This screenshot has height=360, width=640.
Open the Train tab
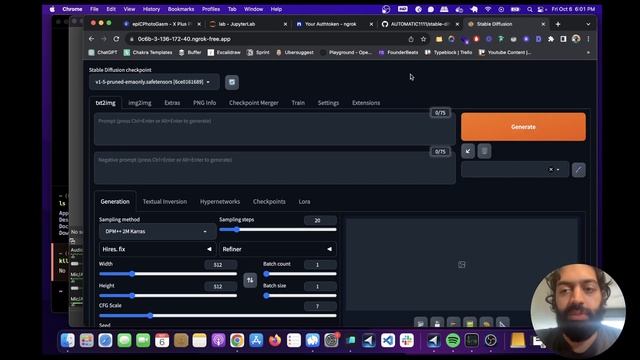coord(298,103)
